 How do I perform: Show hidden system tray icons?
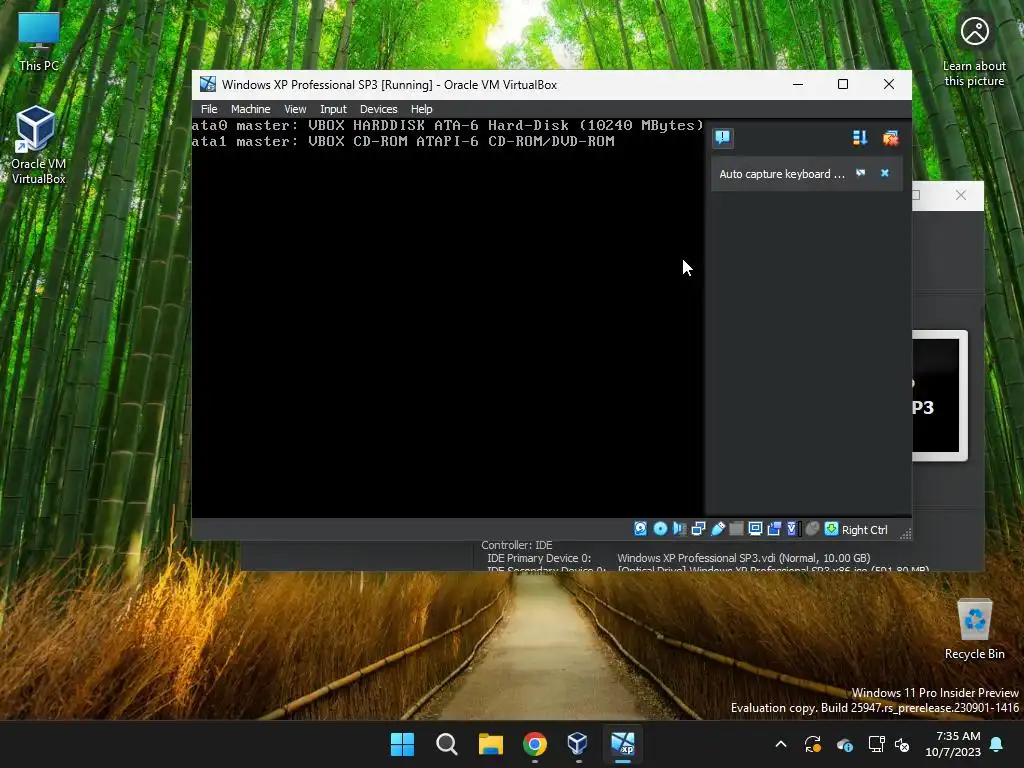780,744
